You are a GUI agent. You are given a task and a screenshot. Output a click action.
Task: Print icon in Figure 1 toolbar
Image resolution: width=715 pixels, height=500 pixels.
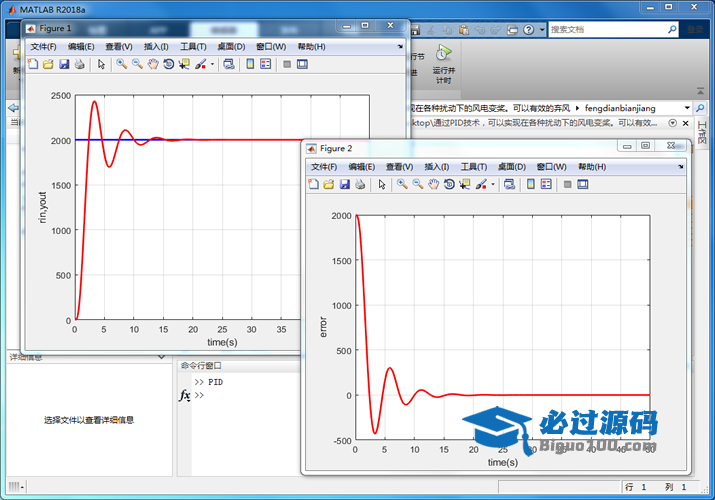[x=79, y=64]
